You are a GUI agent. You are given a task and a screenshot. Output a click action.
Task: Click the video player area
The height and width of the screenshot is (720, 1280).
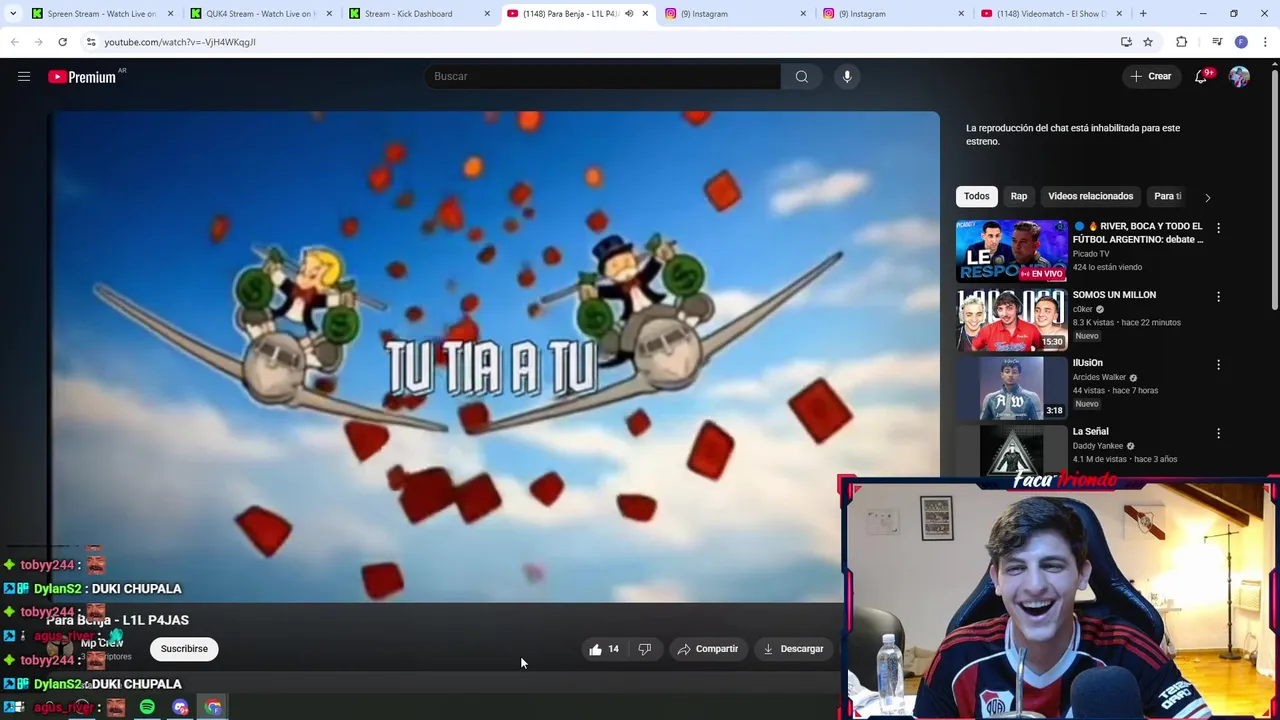click(x=494, y=356)
